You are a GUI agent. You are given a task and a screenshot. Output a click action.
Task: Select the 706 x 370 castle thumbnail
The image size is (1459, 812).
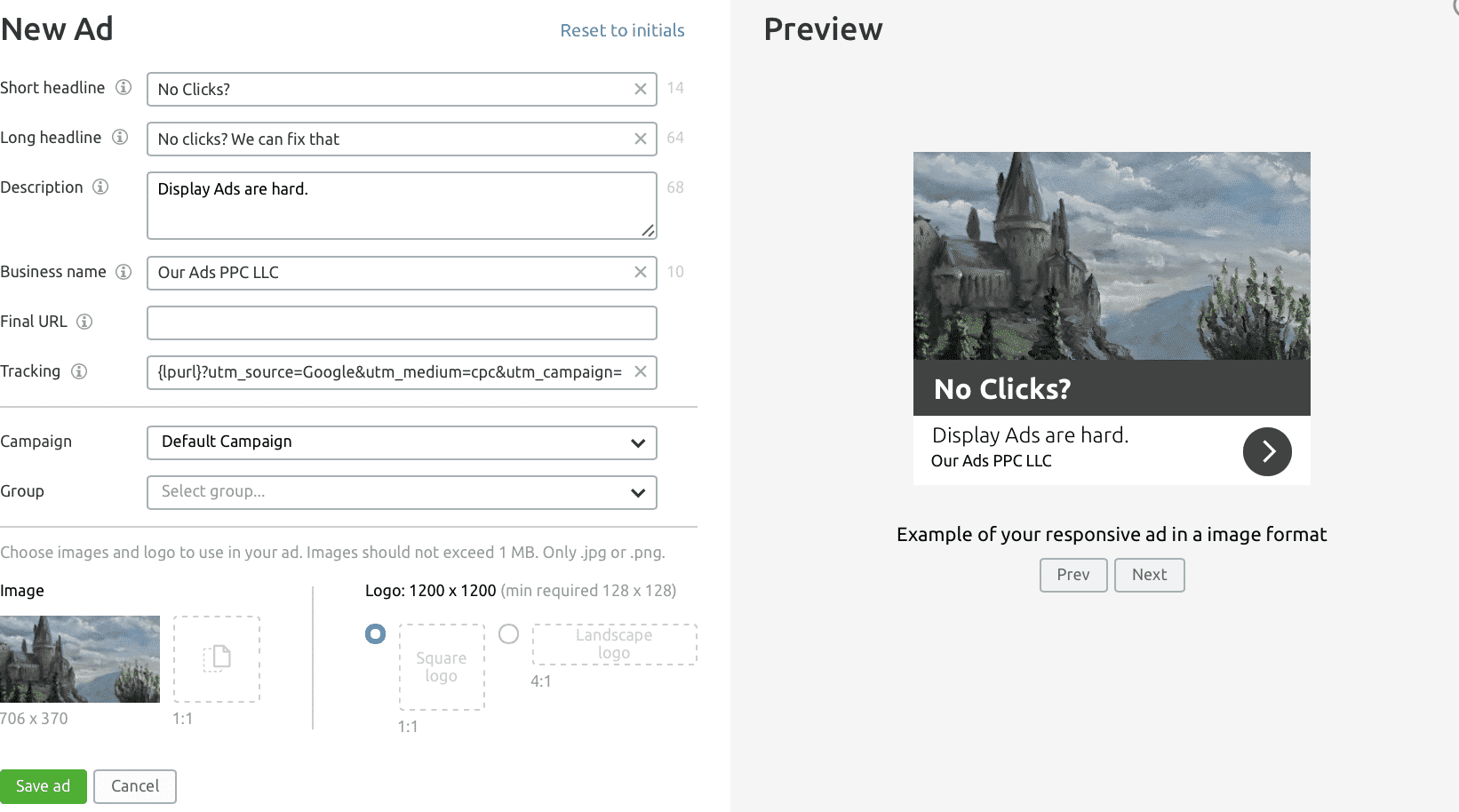tap(80, 659)
